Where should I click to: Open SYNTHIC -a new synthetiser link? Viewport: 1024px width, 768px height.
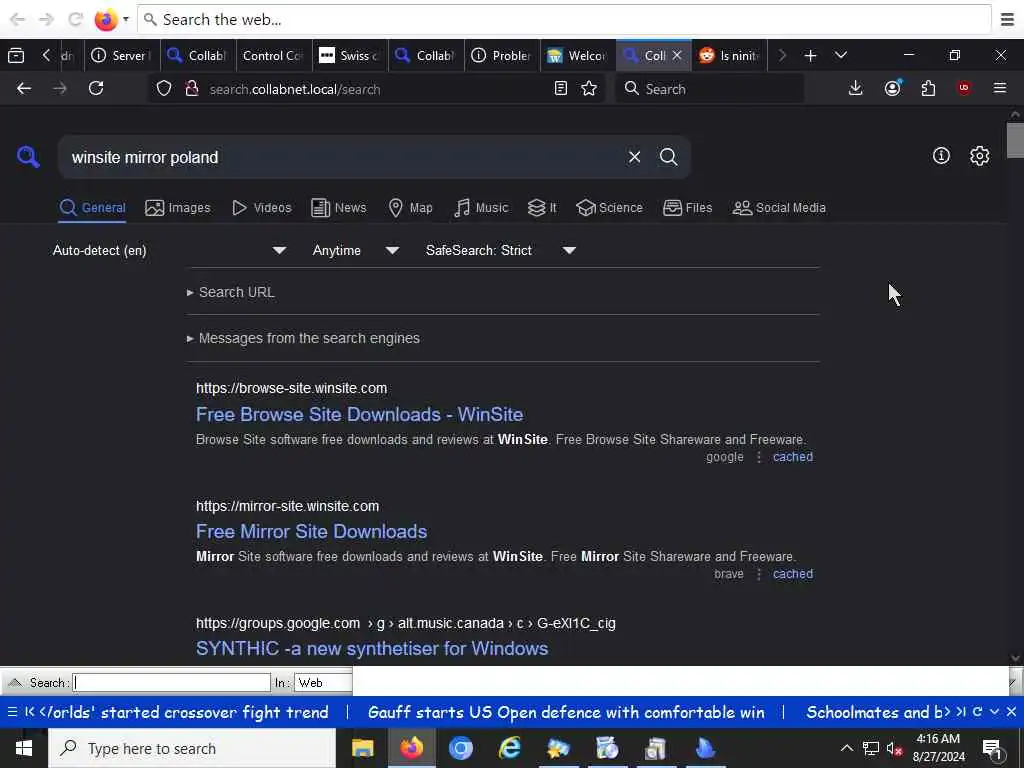[372, 648]
